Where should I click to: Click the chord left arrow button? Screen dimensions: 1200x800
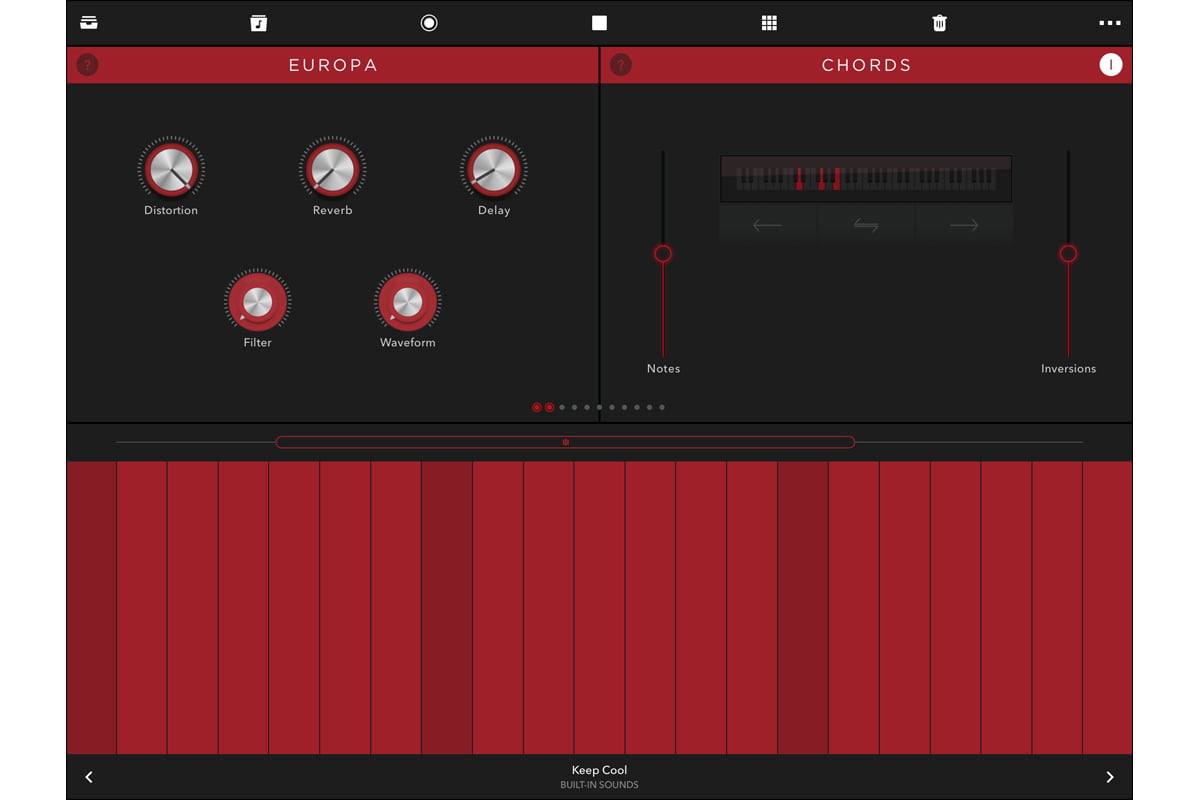[768, 225]
